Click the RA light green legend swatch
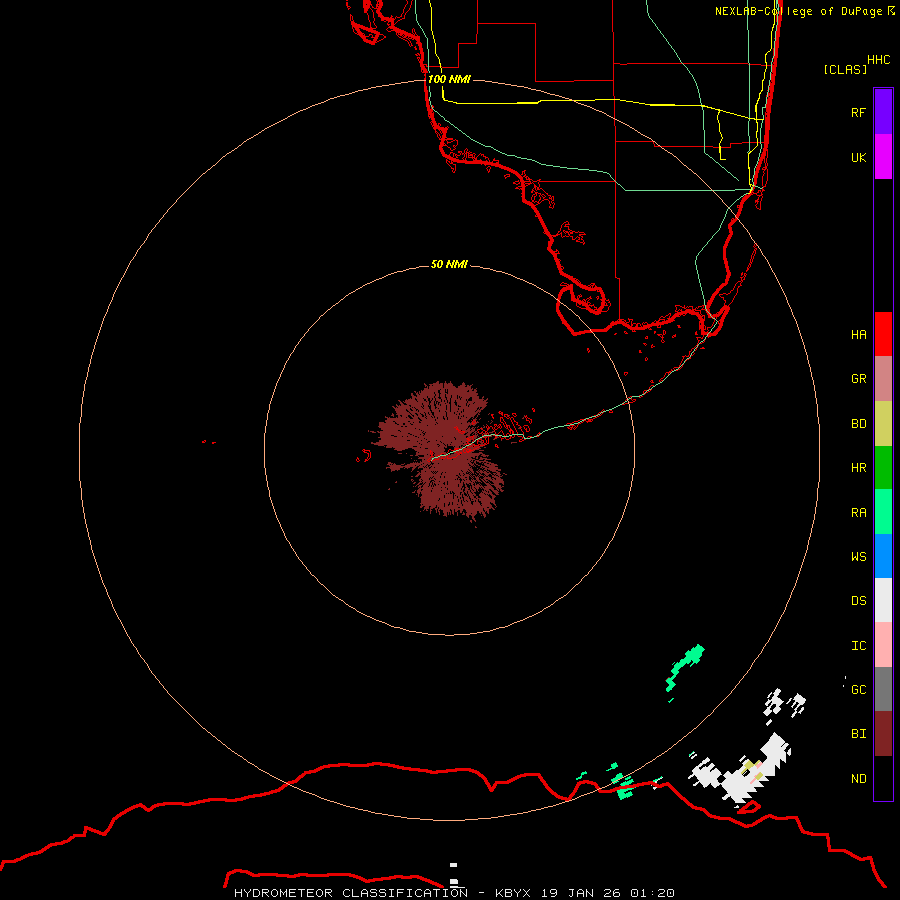This screenshot has height=900, width=900. tap(883, 512)
